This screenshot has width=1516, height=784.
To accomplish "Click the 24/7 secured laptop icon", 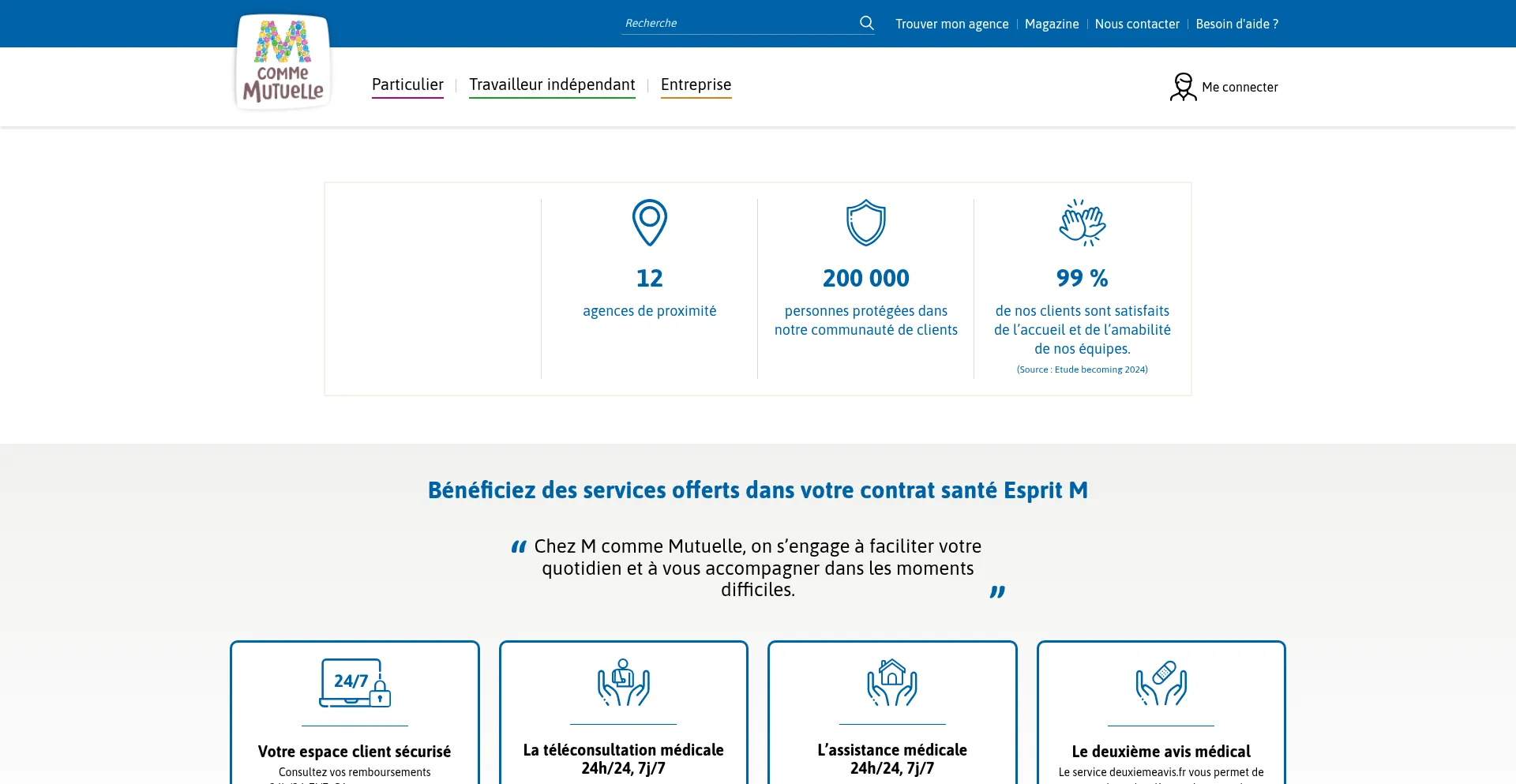I will [x=355, y=683].
